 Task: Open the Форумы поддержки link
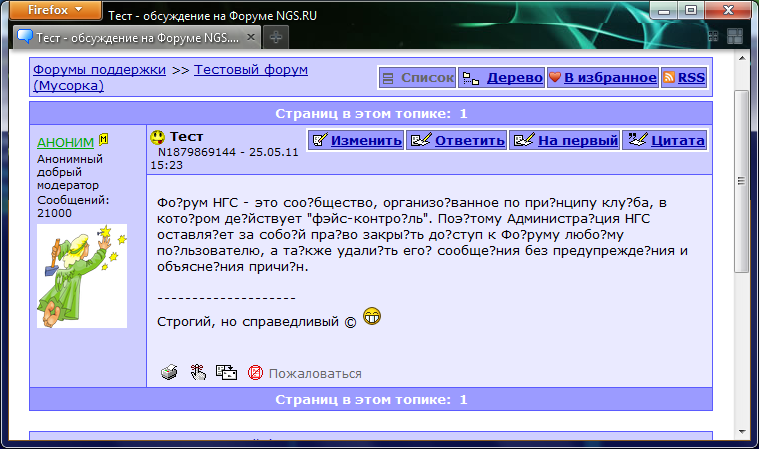pos(99,70)
